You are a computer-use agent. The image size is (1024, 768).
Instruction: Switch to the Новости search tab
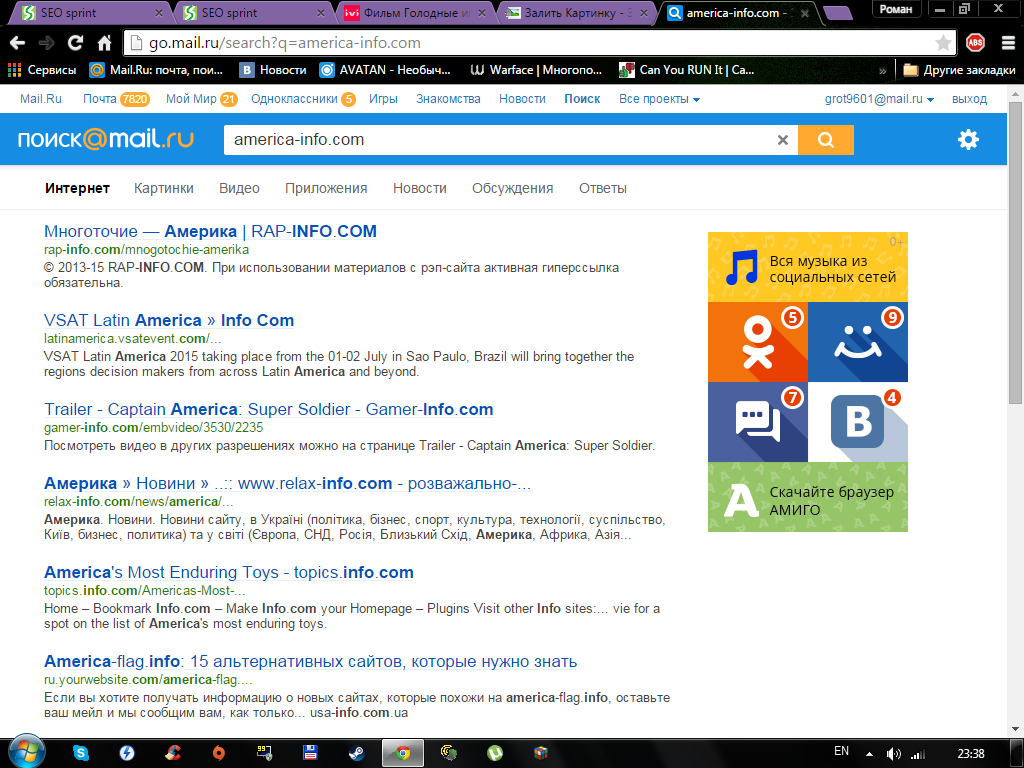419,189
